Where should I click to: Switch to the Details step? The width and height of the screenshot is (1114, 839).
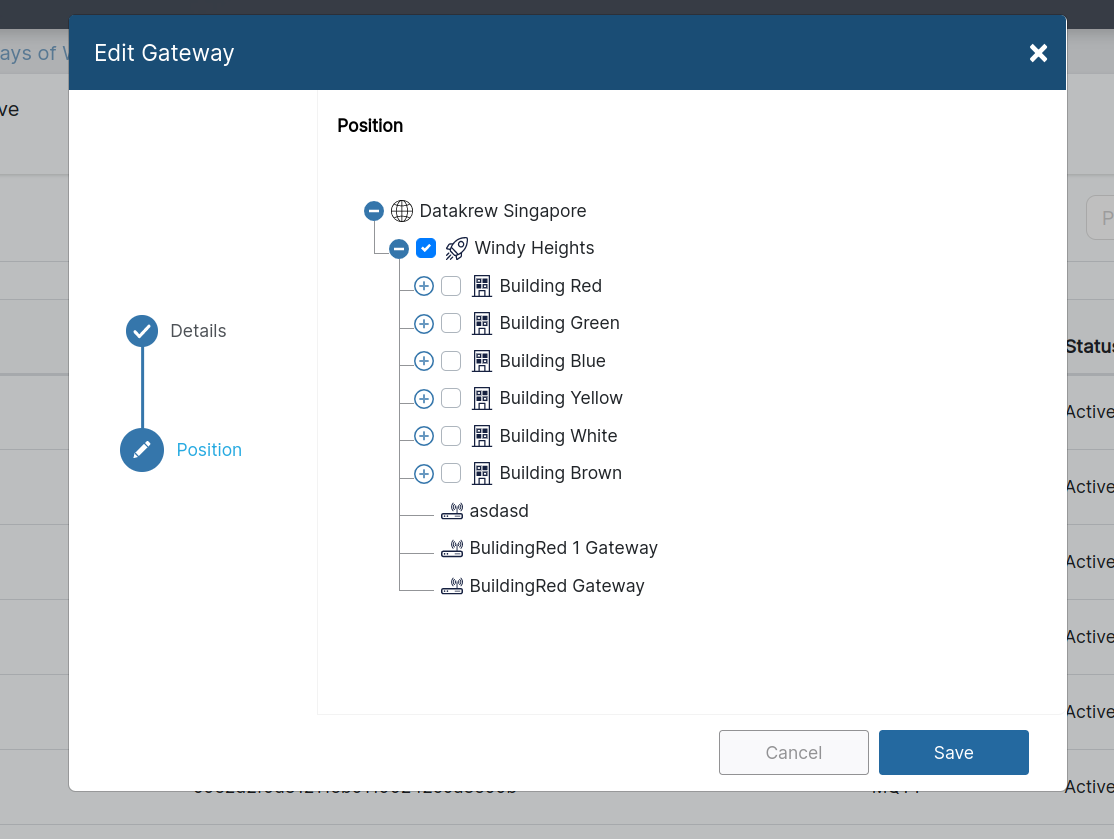tap(198, 330)
